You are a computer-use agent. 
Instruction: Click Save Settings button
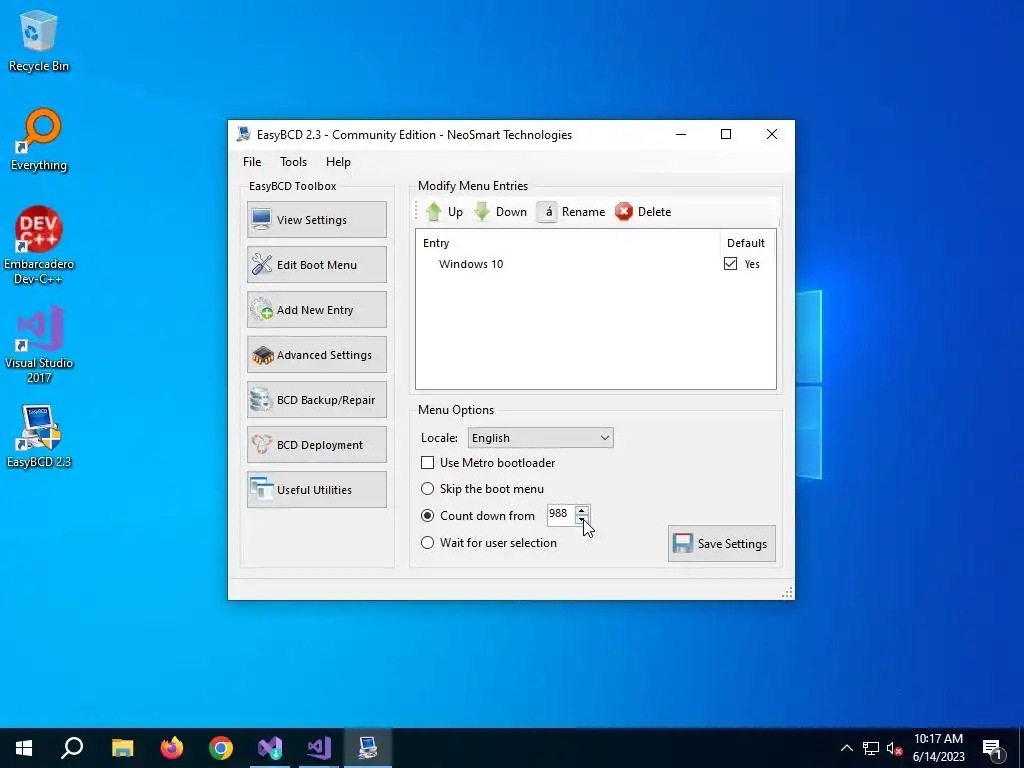(x=722, y=543)
